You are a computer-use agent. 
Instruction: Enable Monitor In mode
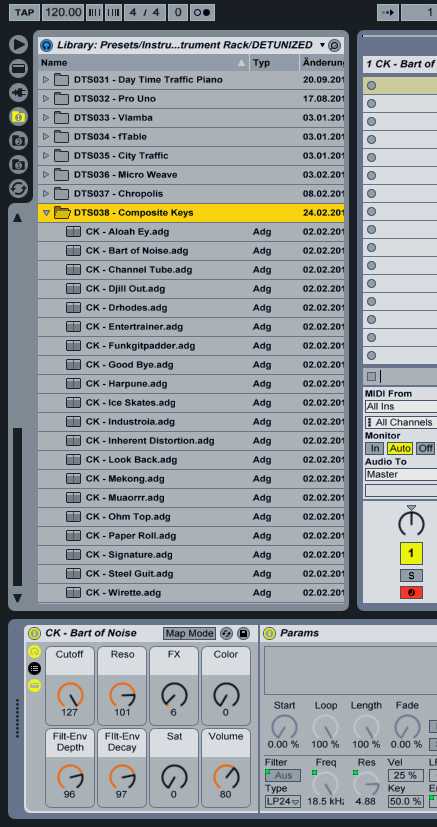[374, 448]
